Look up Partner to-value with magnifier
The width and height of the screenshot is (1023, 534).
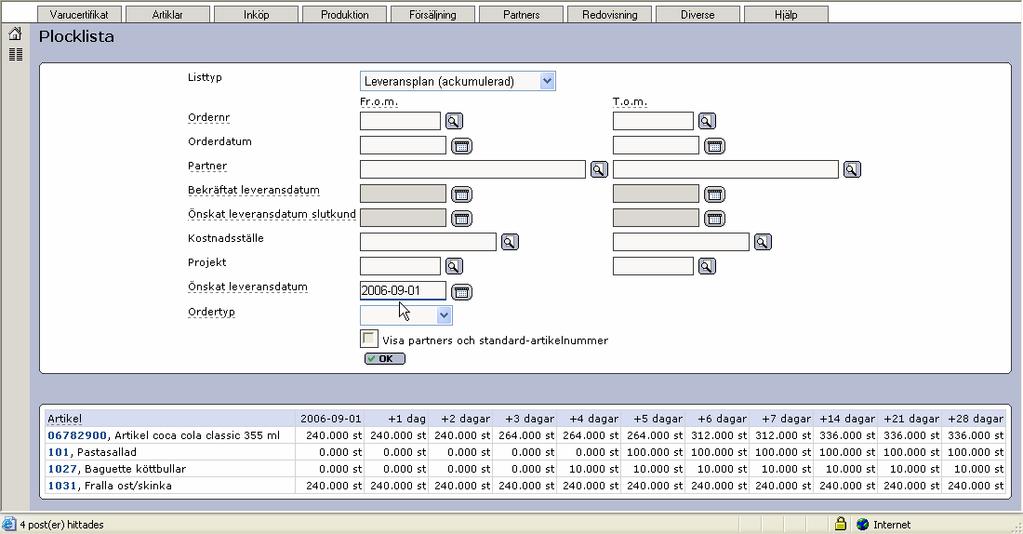click(x=851, y=170)
